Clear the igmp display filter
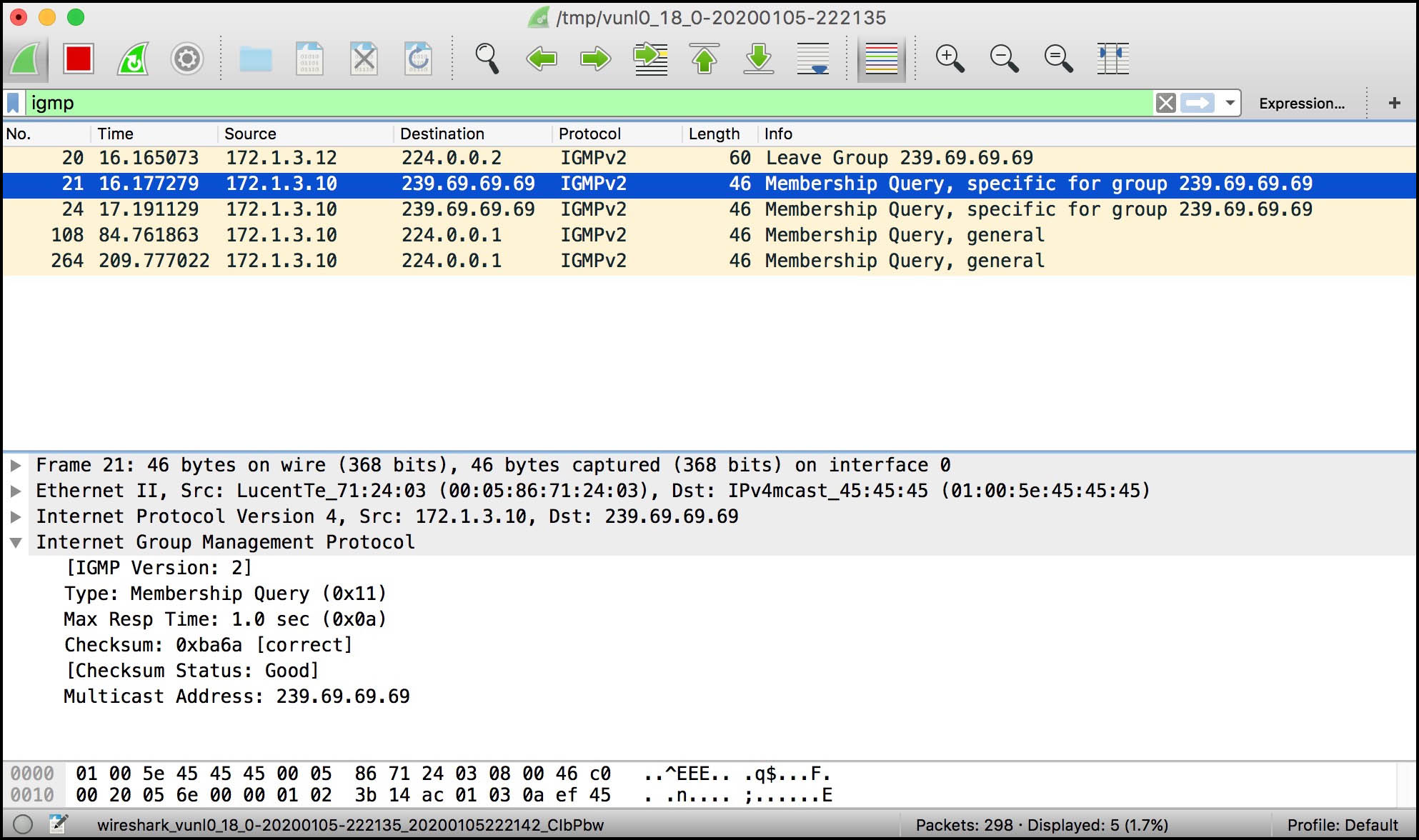The width and height of the screenshot is (1419, 840). pos(1165,103)
